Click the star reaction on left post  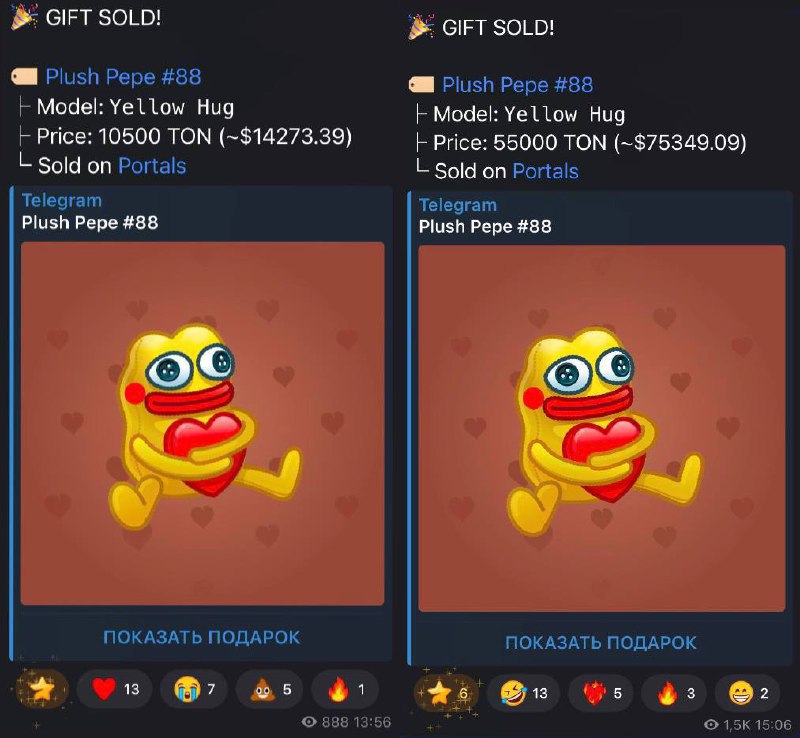[x=42, y=690]
